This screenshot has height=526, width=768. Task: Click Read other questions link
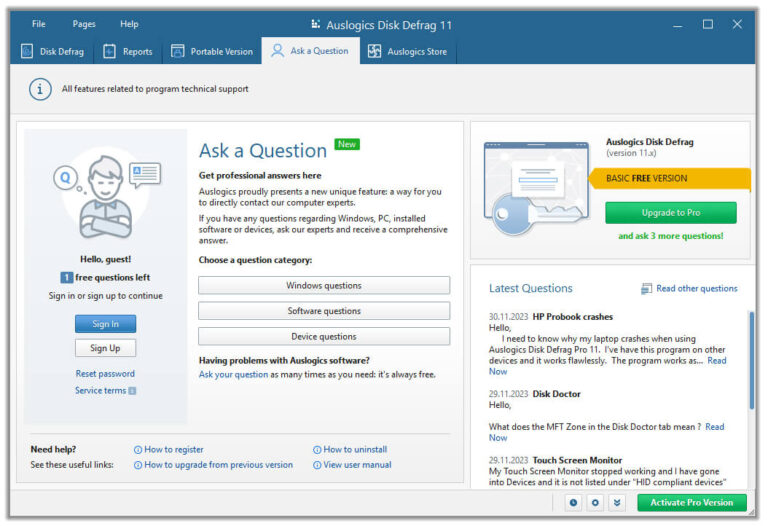point(696,288)
